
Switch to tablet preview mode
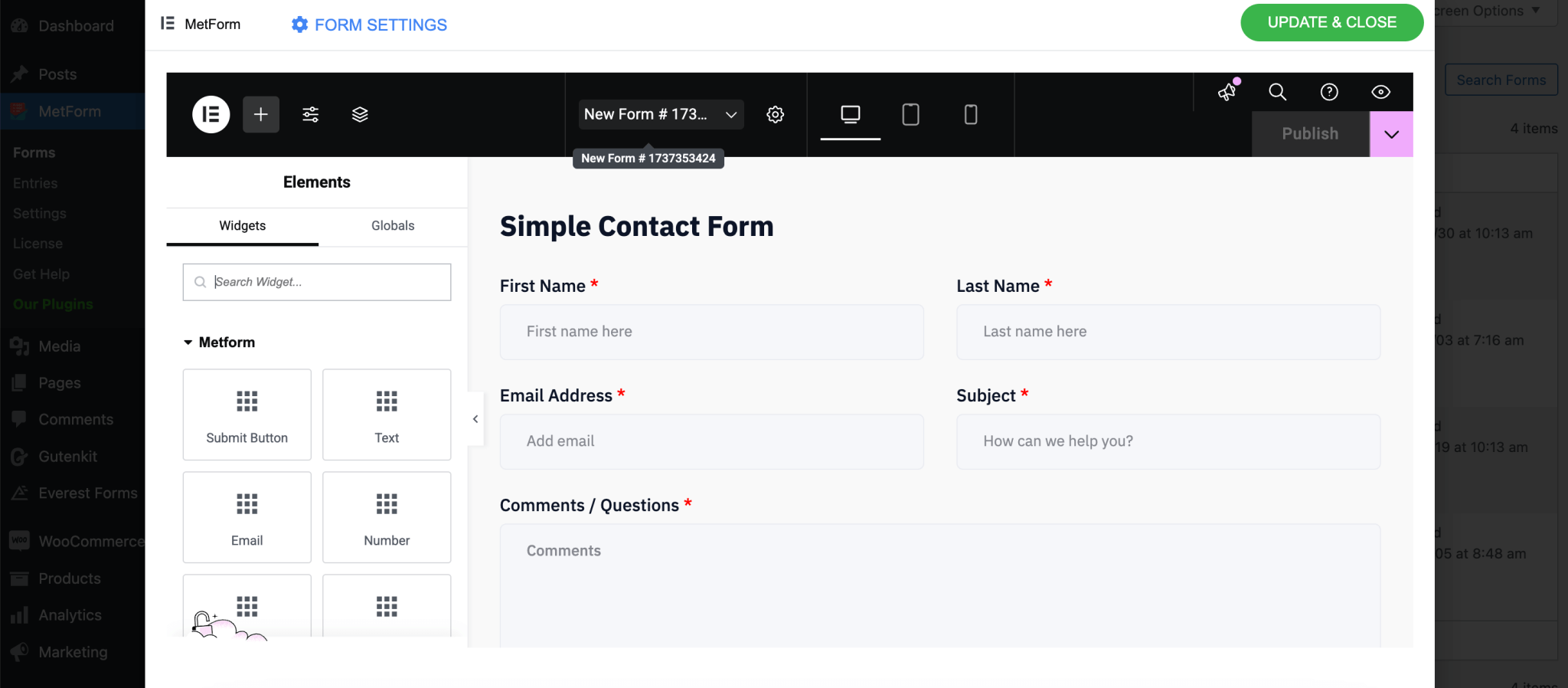point(910,114)
